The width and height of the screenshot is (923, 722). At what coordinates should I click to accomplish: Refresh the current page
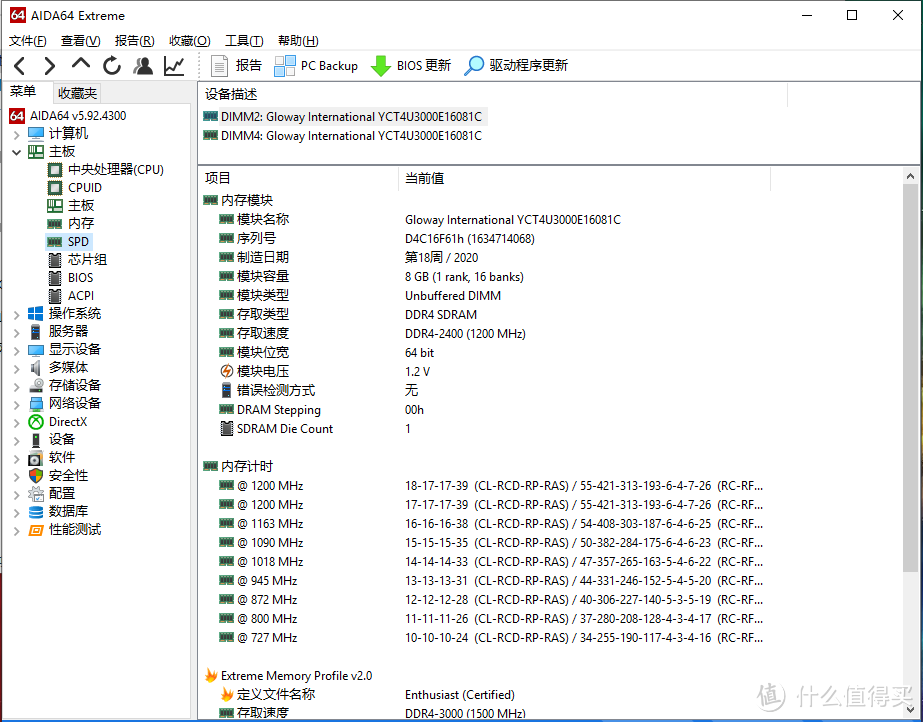coord(112,65)
